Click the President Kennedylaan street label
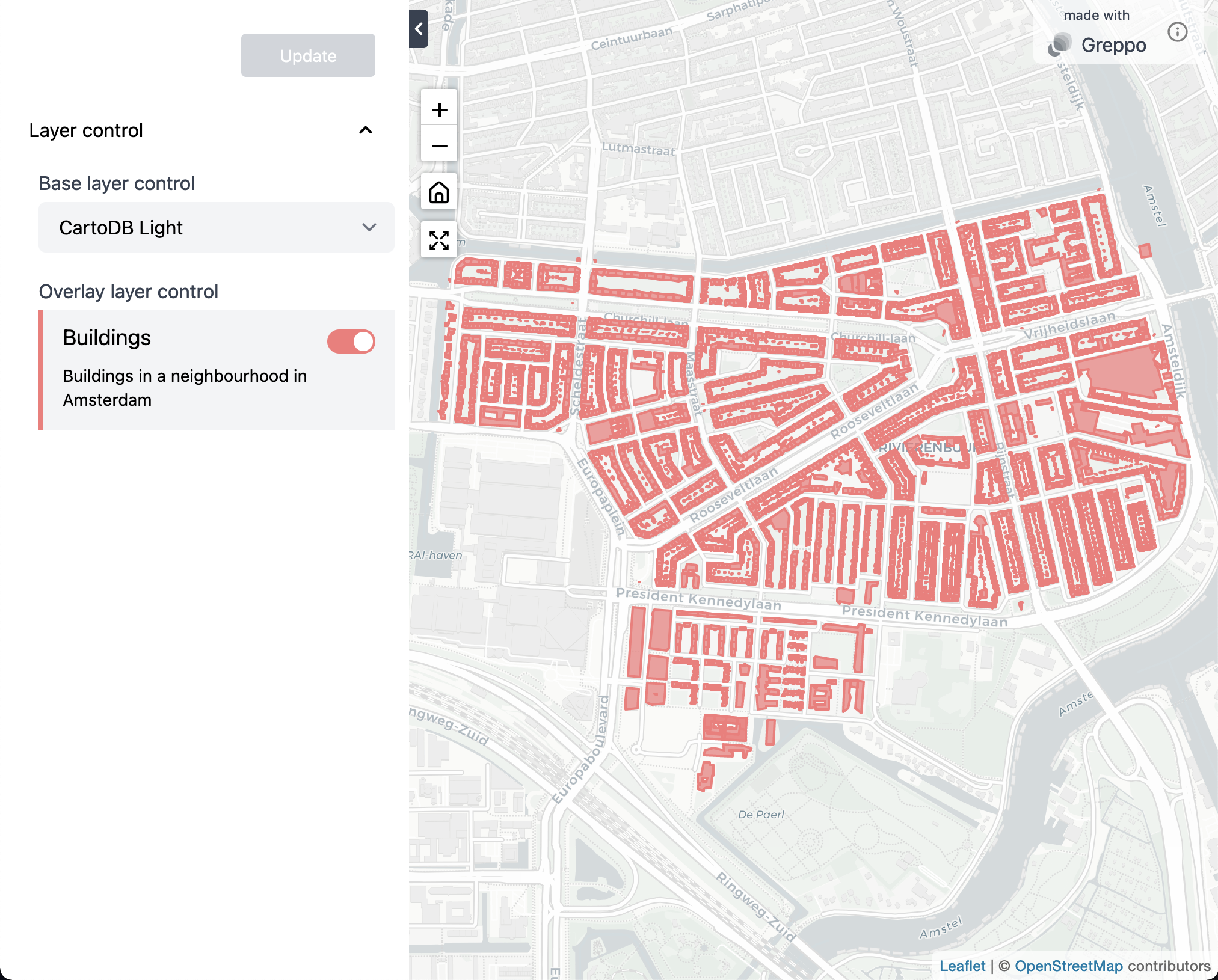This screenshot has width=1218, height=980. [698, 598]
